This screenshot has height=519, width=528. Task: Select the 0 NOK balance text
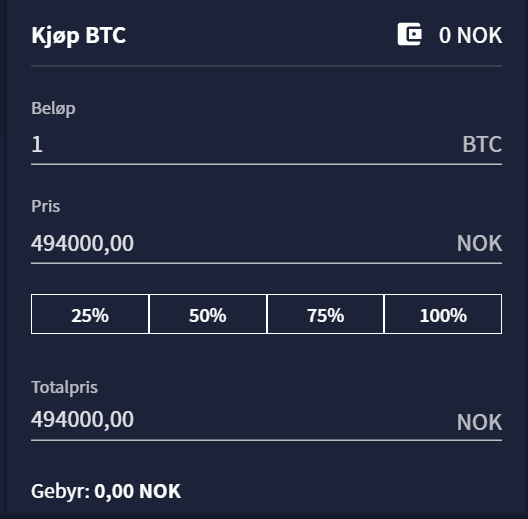[x=470, y=35]
